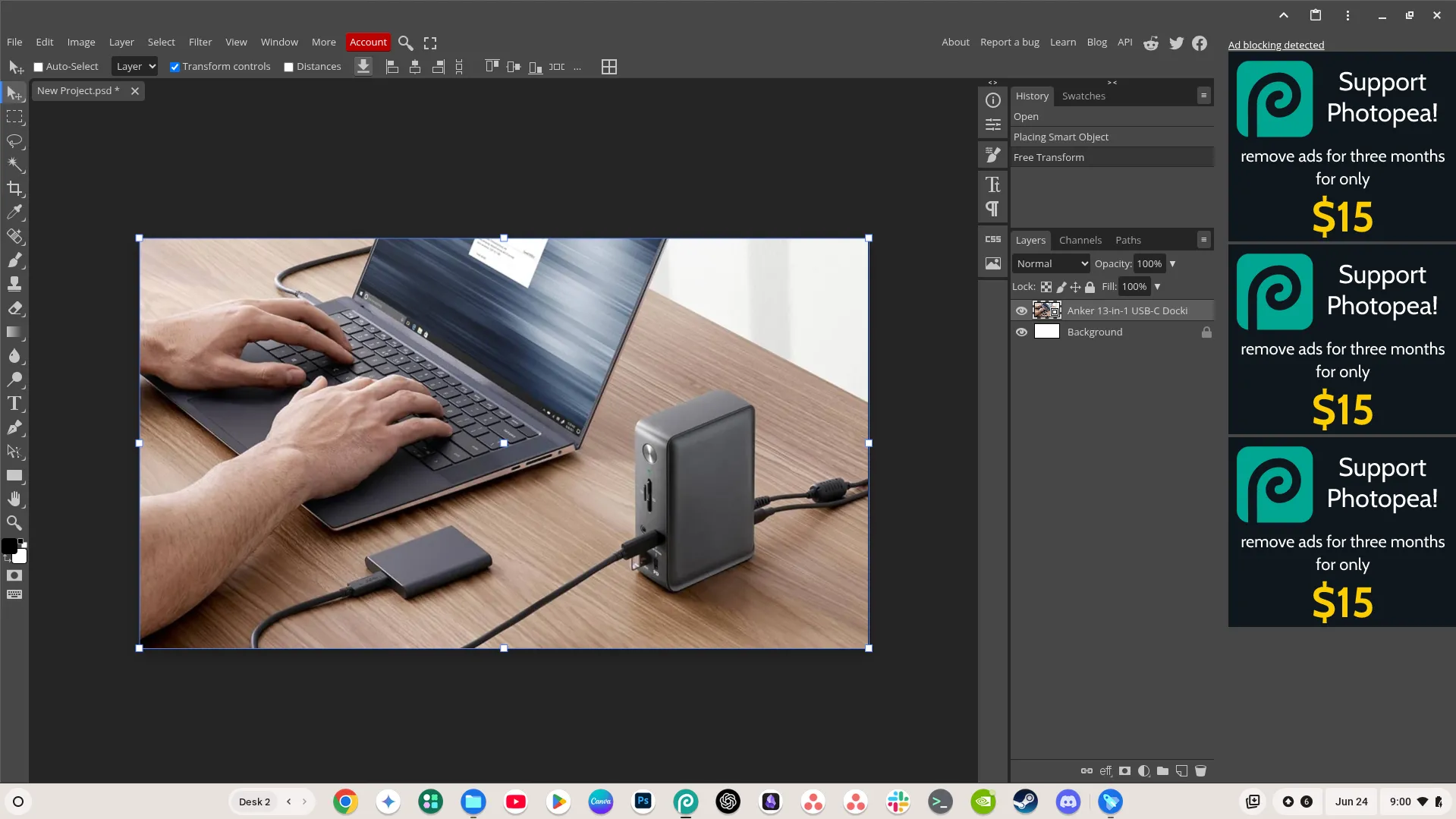Click the foreground color swatch

pyautogui.click(x=10, y=546)
